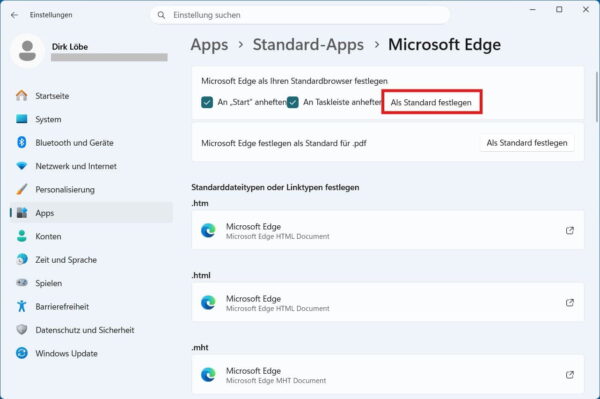Open the .htm Microsoft Edge association row
The image size is (600, 399).
point(388,230)
